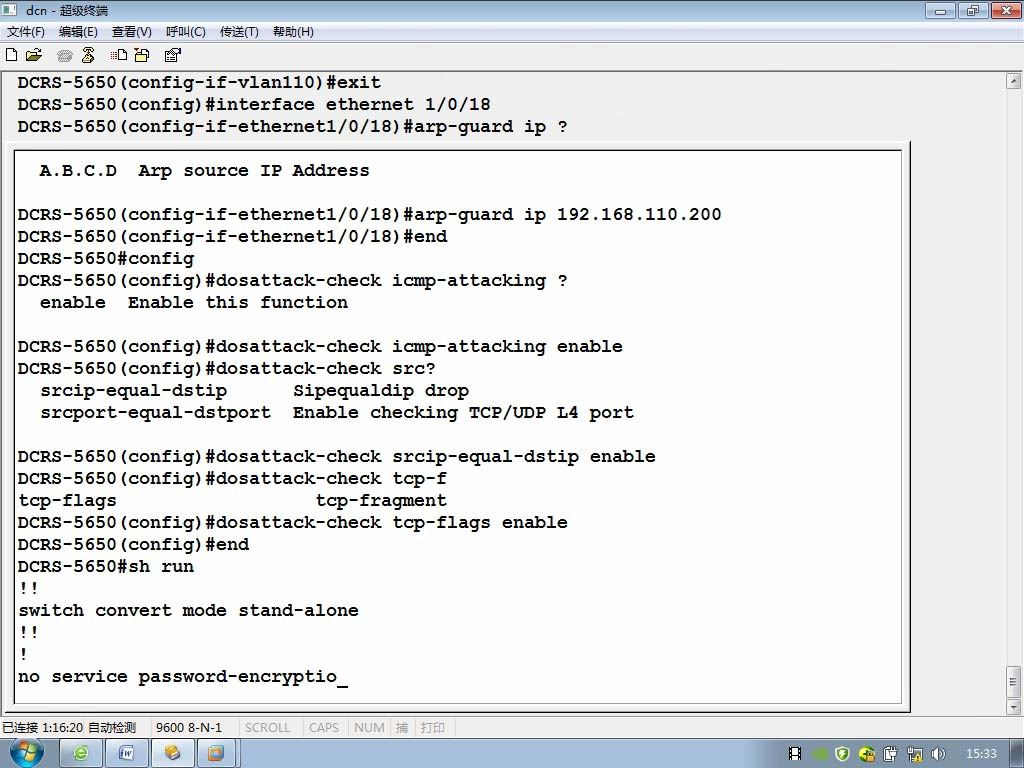Image resolution: width=1024 pixels, height=768 pixels.
Task: Click the 自动检测 status bar entry
Action: click(x=112, y=728)
